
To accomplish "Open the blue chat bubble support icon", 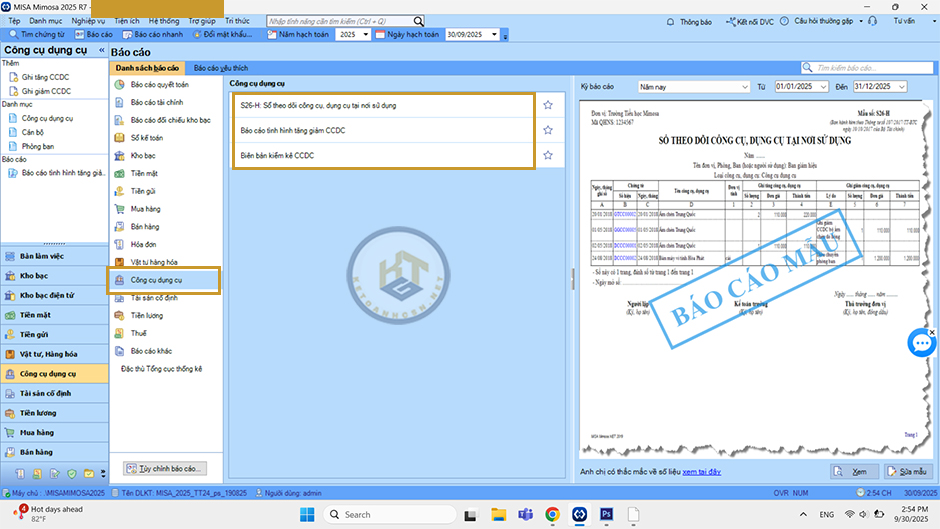I will coord(920,344).
